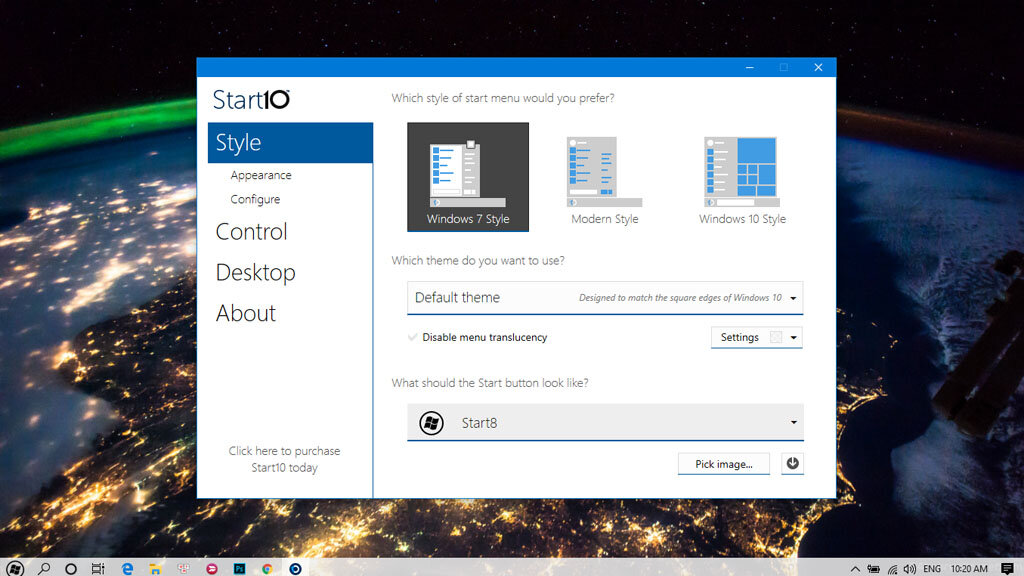Screen dimensions: 1024x576
Task: Click the ENG language indicator
Action: 932,569
